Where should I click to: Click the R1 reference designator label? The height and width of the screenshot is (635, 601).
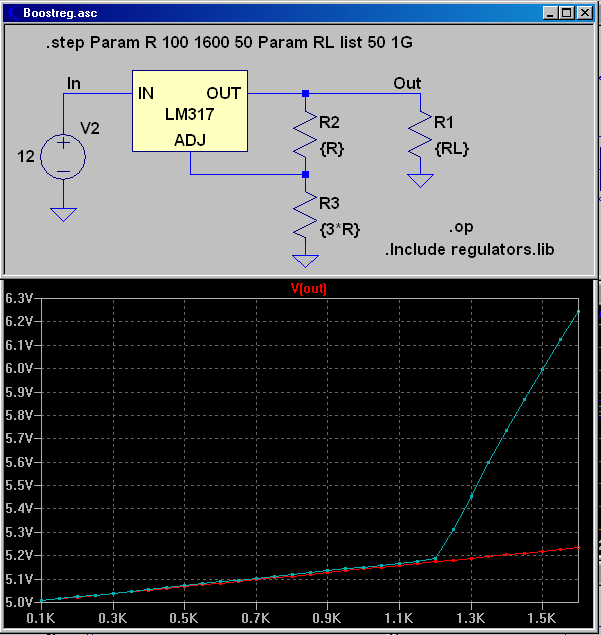pyautogui.click(x=443, y=122)
